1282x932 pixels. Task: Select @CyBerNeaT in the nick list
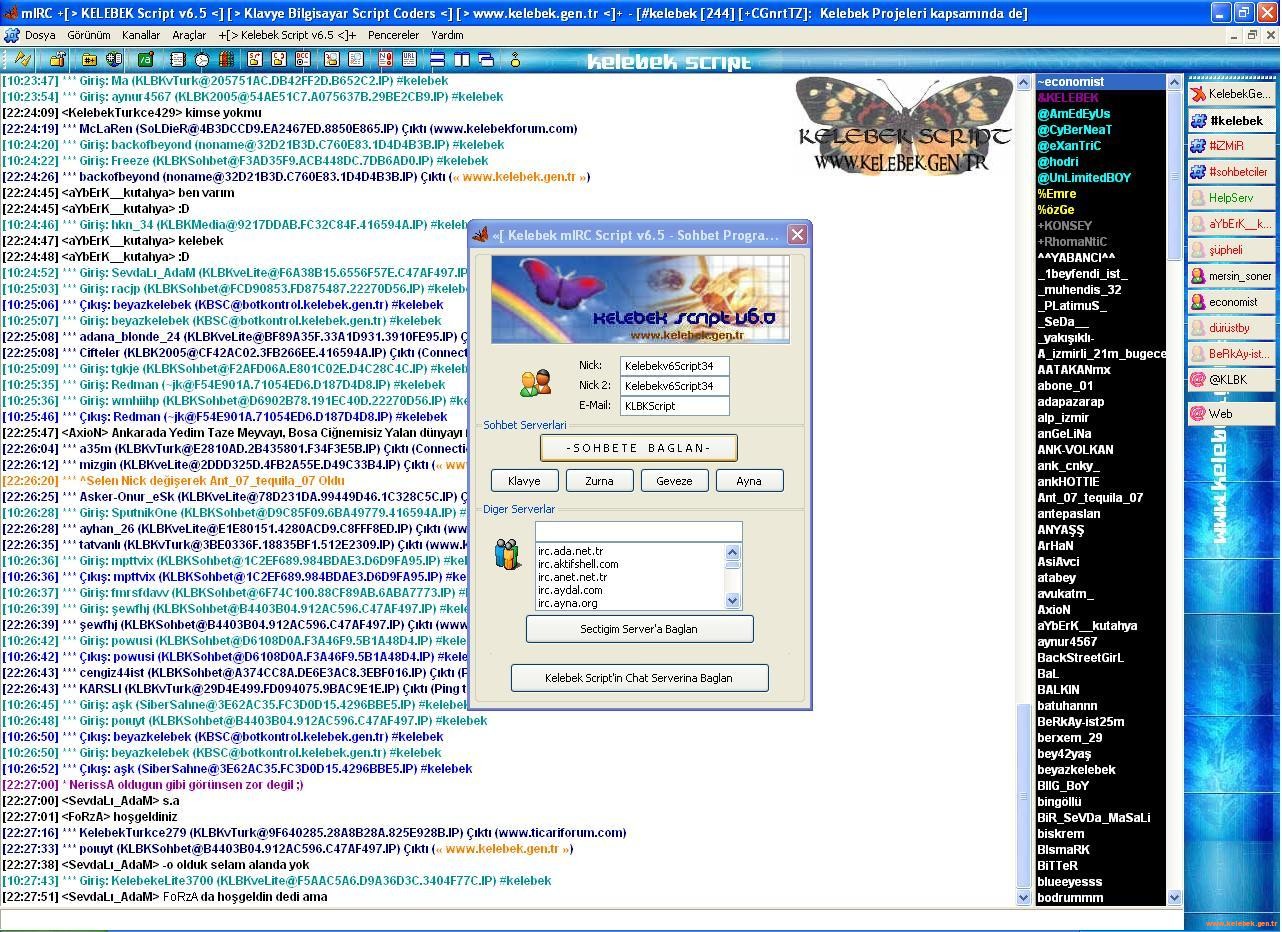point(1075,130)
